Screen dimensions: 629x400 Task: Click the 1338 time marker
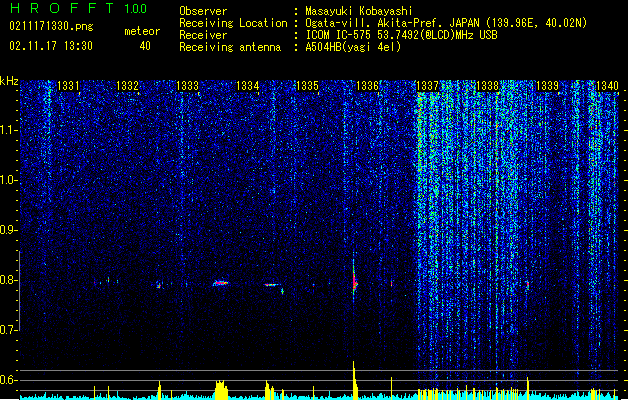pyautogui.click(x=487, y=86)
